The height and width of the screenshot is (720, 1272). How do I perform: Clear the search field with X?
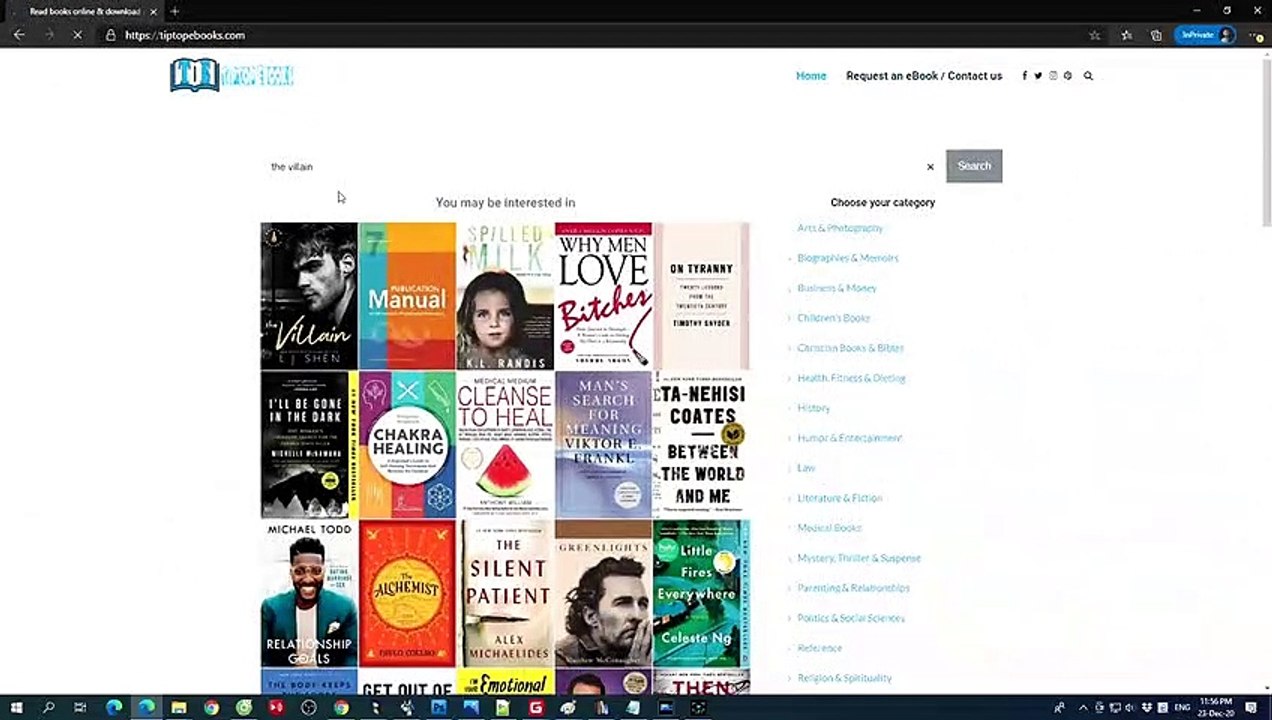pyautogui.click(x=930, y=167)
